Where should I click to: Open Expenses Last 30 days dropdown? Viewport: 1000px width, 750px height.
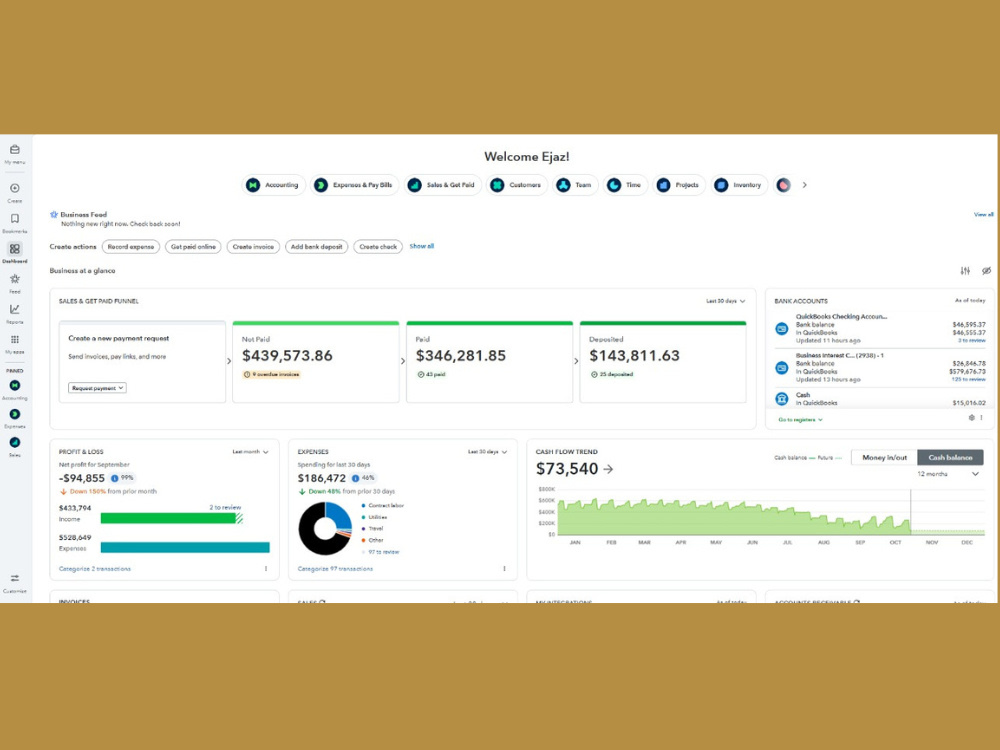pos(487,452)
